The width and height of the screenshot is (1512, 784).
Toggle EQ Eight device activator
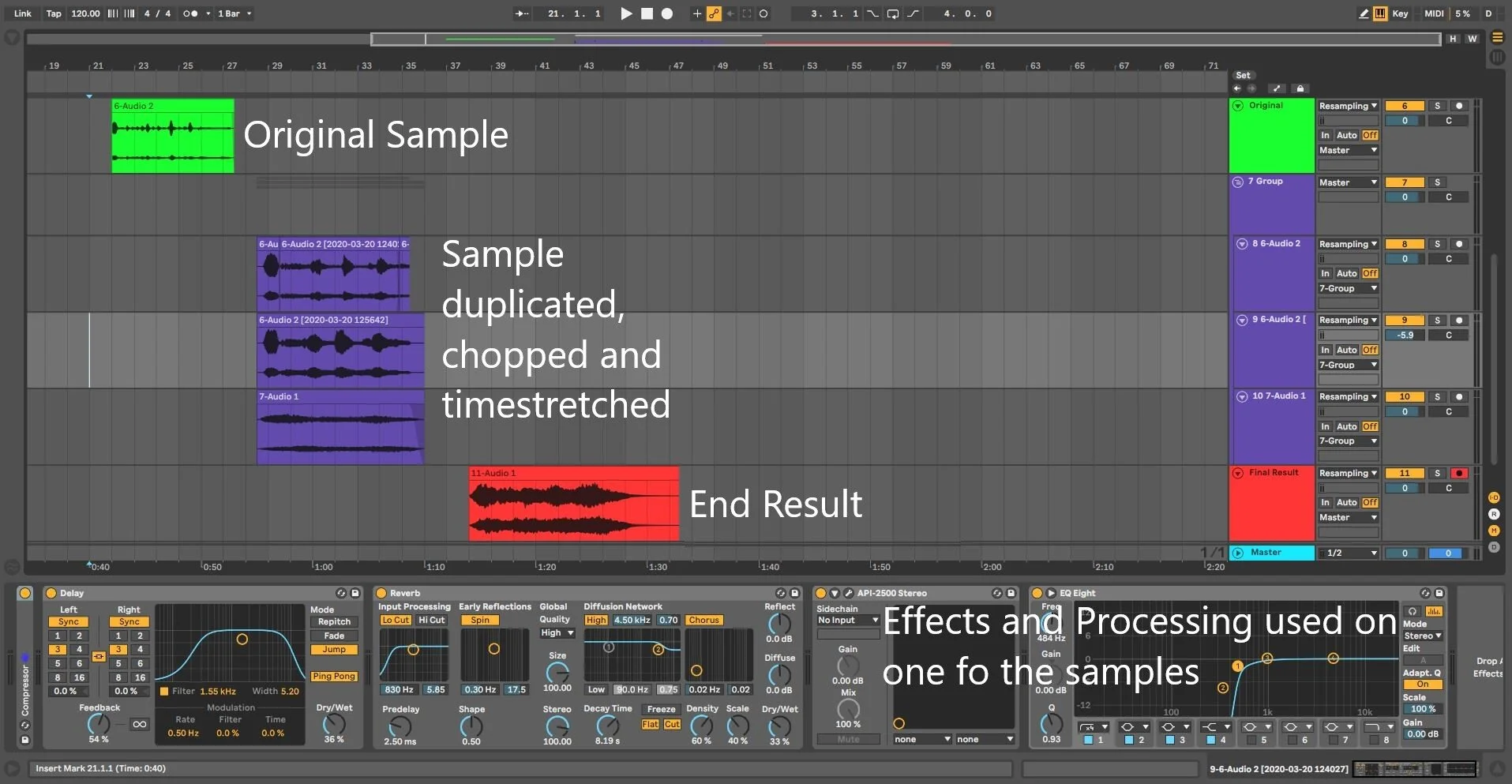click(x=1037, y=593)
